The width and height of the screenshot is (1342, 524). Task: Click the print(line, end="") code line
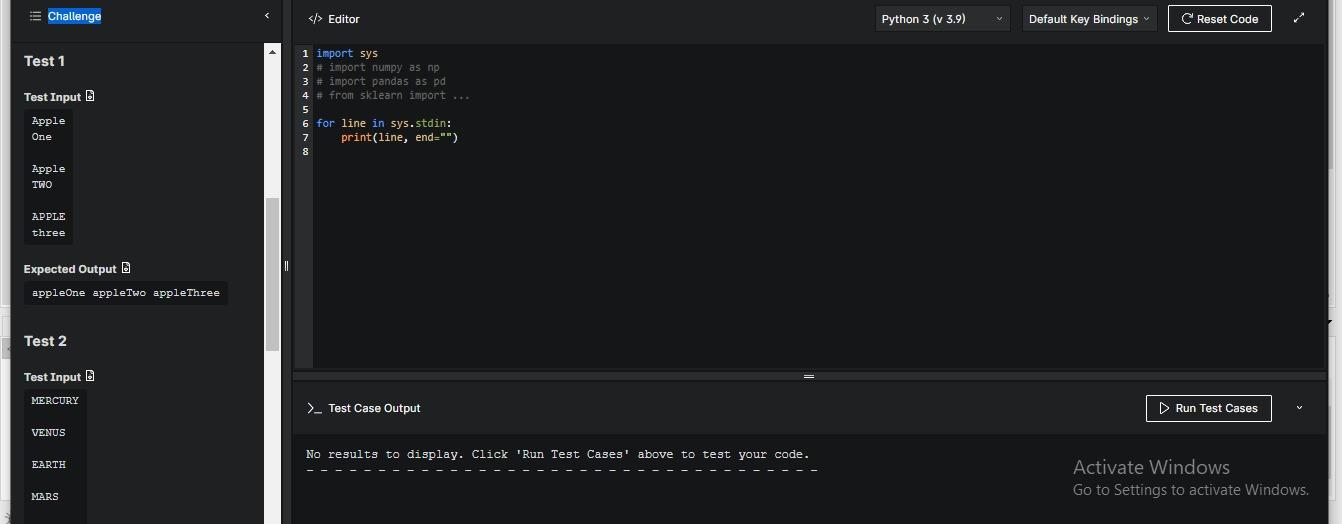point(399,137)
